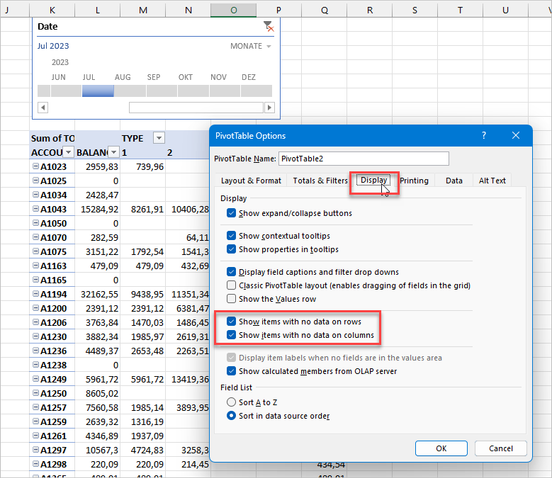The image size is (552, 478).
Task: Toggle Display field captions and filter drop downs
Action: (x=231, y=272)
